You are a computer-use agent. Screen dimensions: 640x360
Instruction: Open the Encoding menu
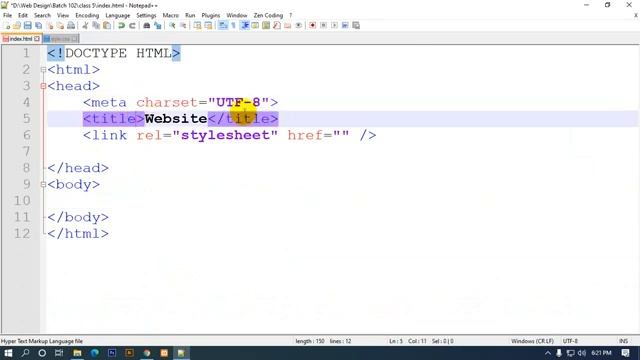click(87, 15)
